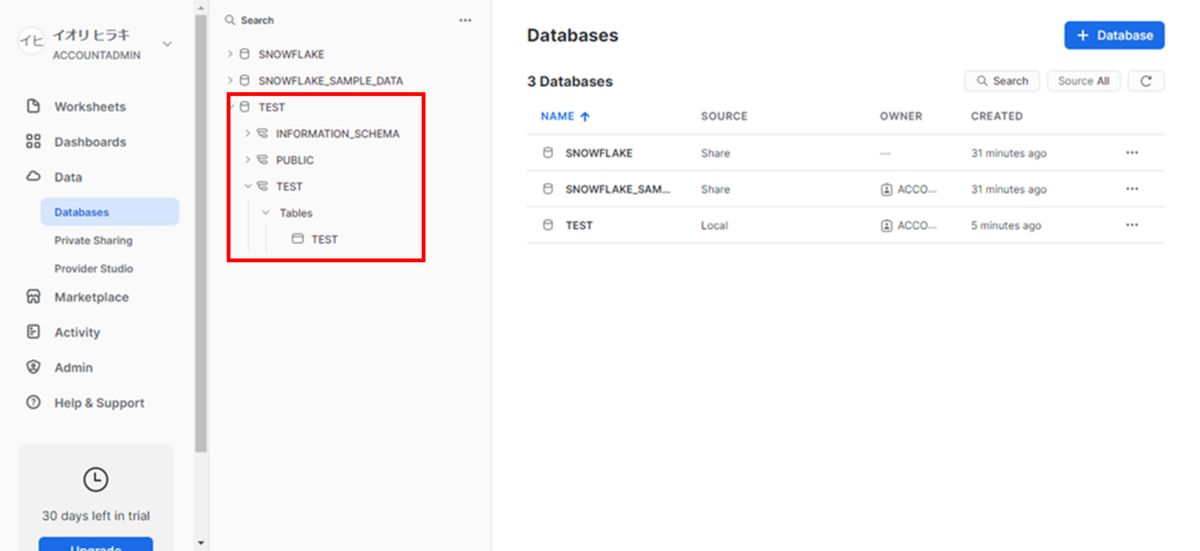Click the database icon in SNOWFLAKE list row
Viewport: 1200px width, 551px height.
tap(547, 153)
